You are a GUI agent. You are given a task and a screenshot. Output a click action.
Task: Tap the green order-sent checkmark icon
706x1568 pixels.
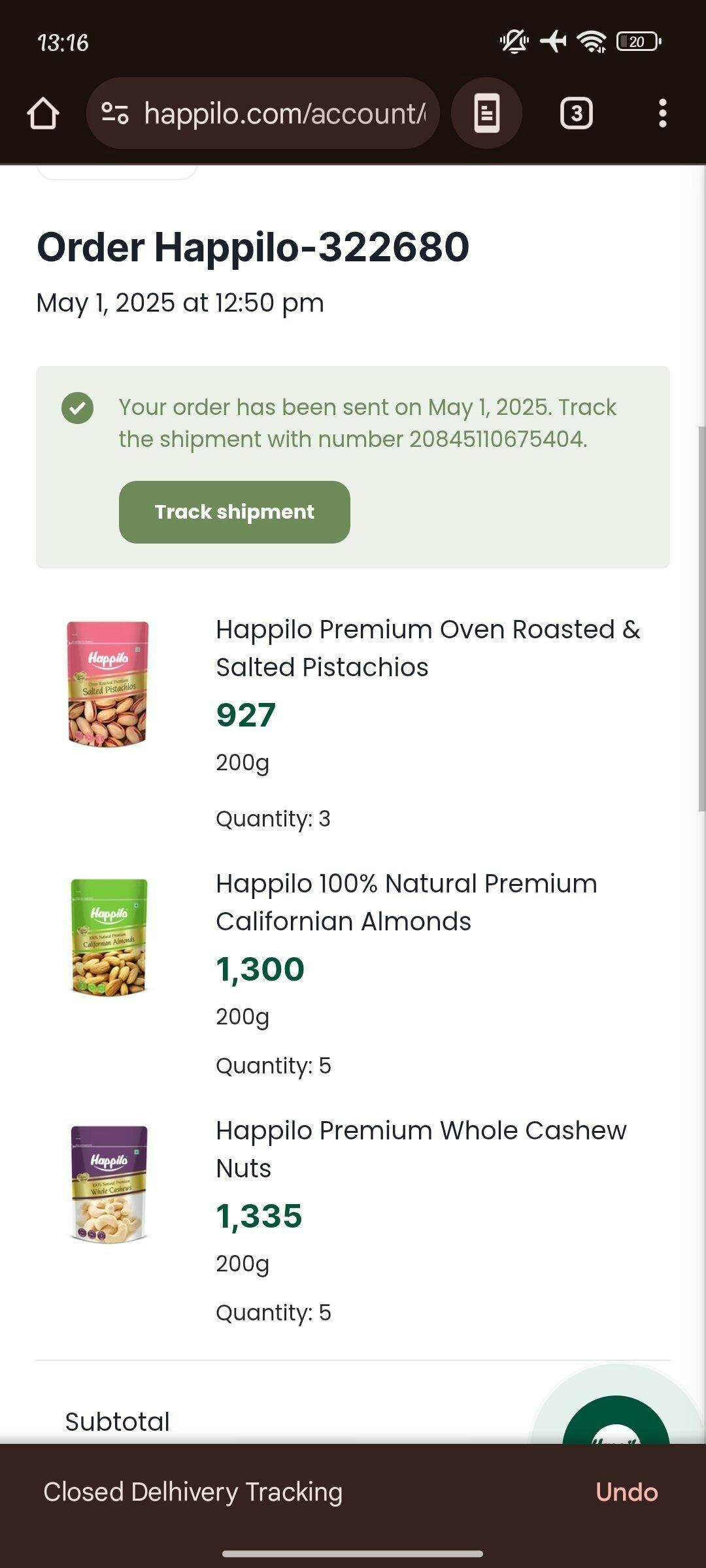click(x=78, y=408)
